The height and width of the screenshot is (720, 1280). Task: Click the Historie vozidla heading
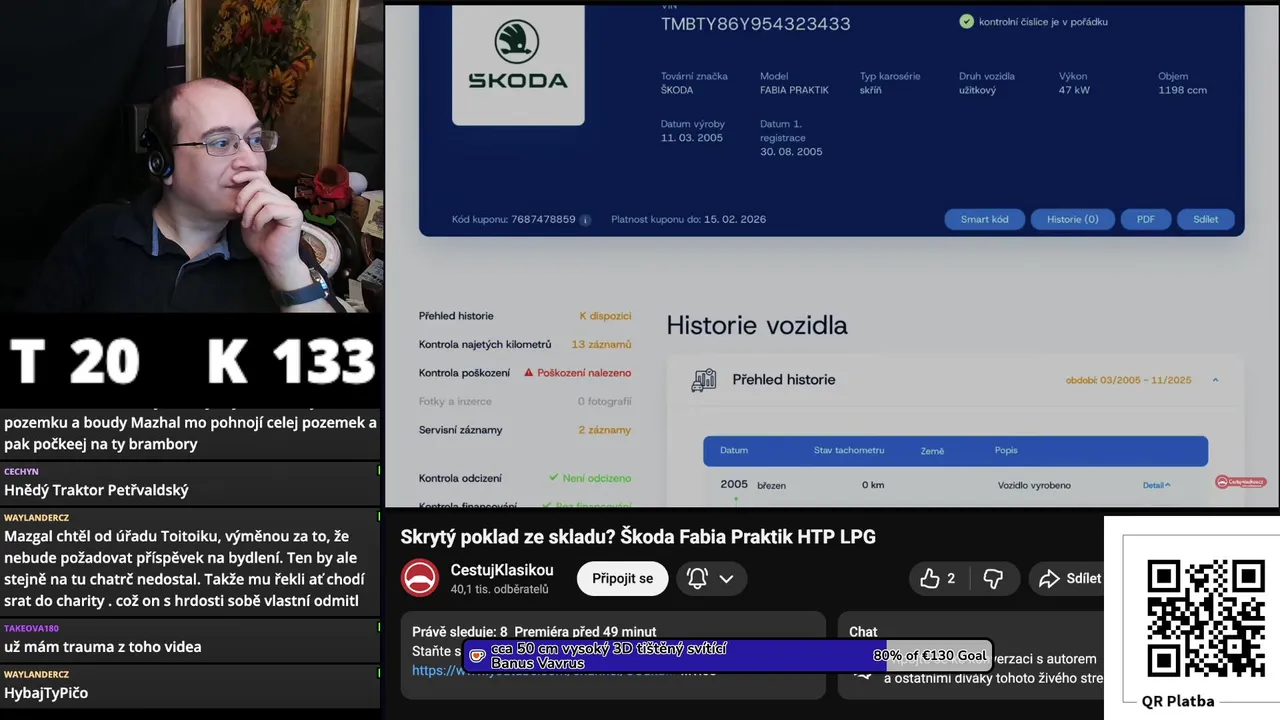757,325
